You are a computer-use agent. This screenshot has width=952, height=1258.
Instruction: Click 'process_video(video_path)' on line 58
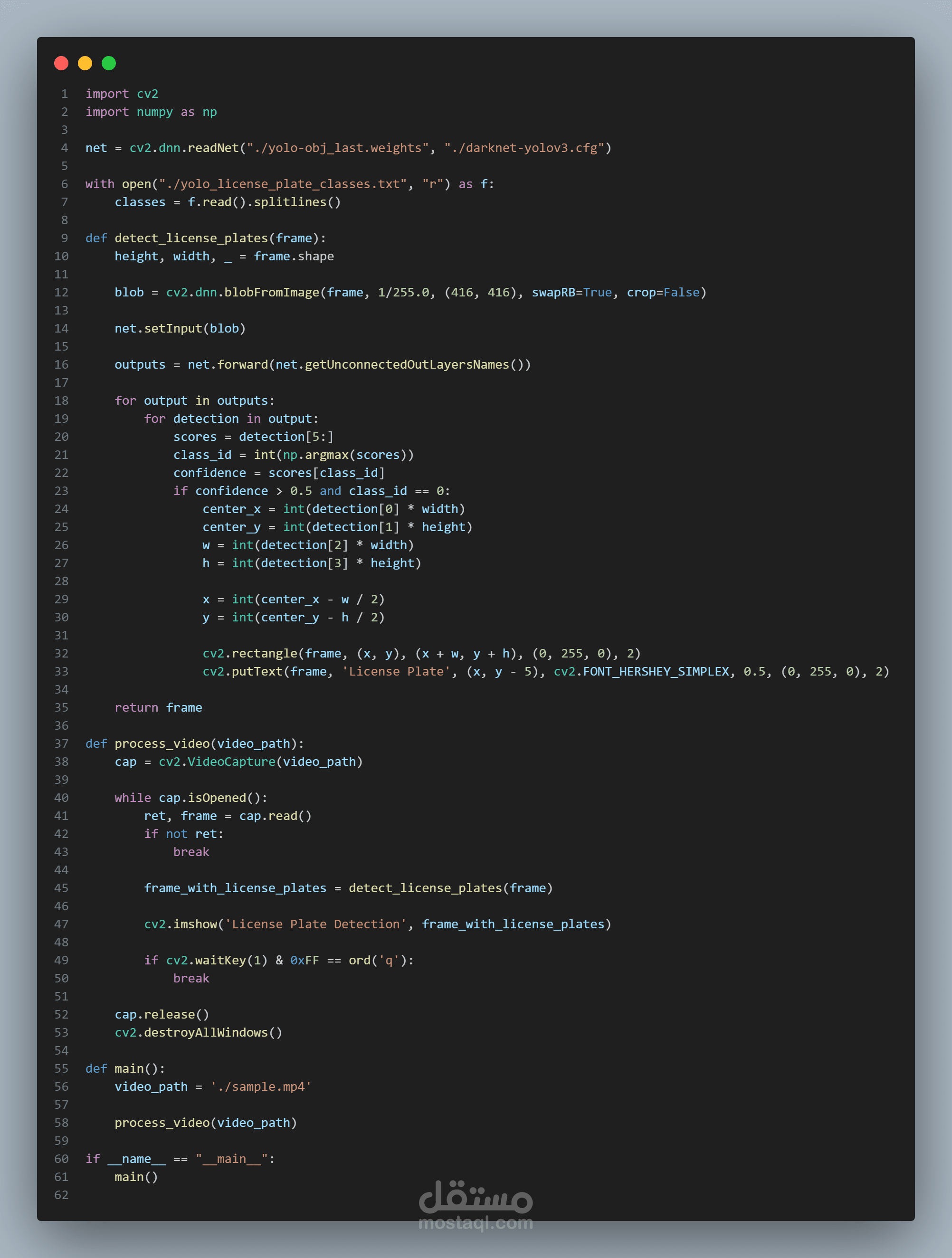pyautogui.click(x=206, y=1123)
